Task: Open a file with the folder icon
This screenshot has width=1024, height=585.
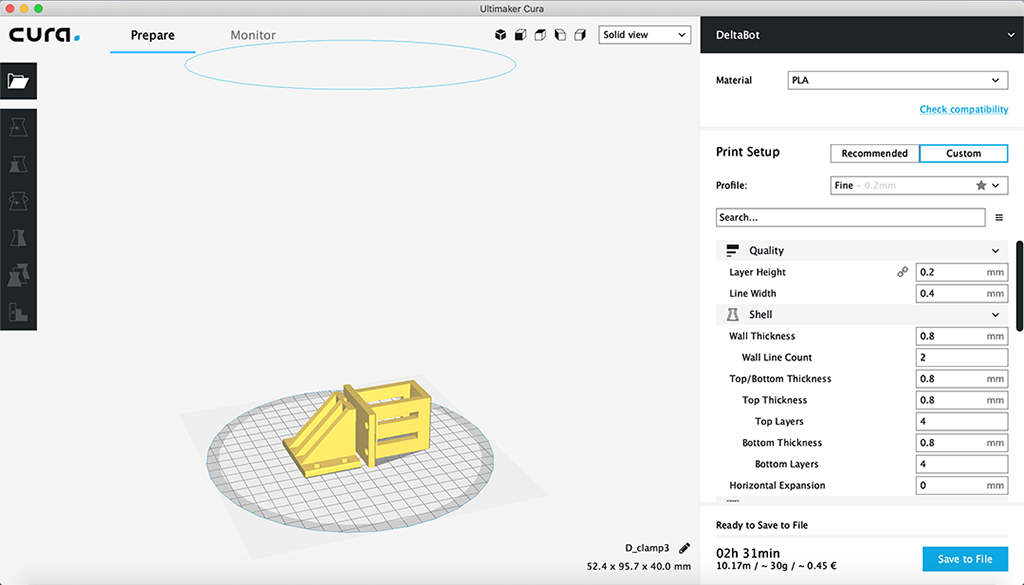Action: click(18, 81)
